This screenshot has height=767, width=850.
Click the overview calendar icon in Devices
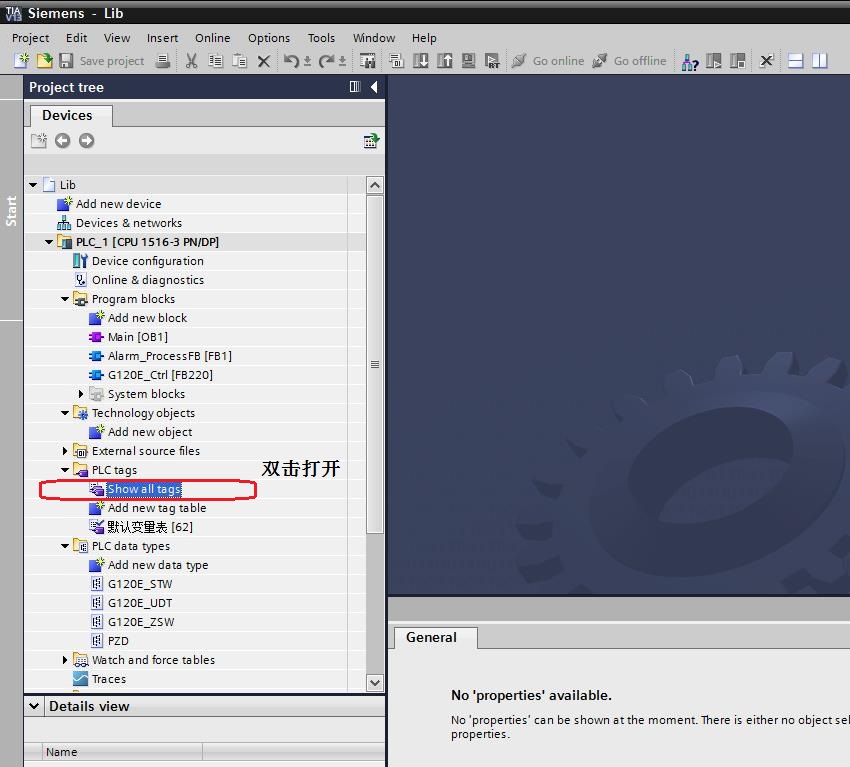[x=371, y=141]
